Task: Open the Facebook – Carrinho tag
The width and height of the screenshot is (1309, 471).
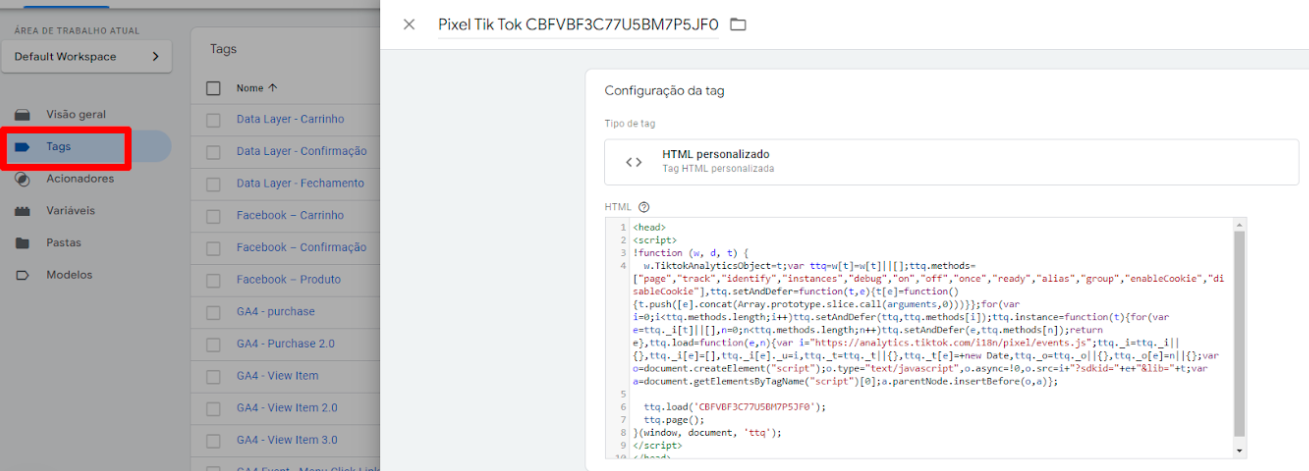Action: 290,215
